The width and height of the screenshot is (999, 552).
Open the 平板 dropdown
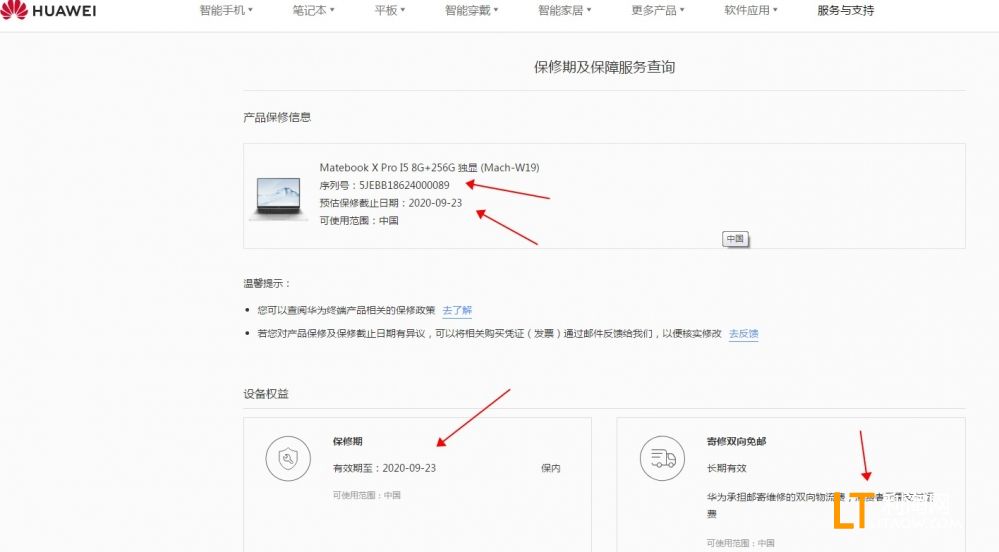(x=389, y=10)
